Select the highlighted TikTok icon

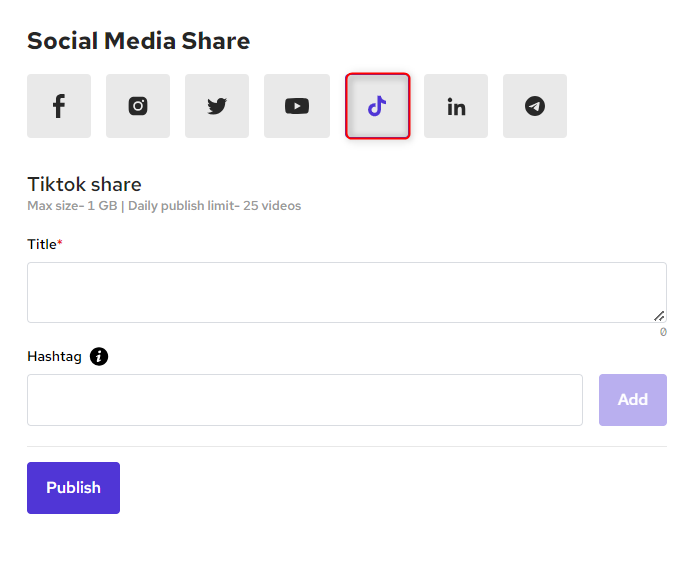point(377,106)
